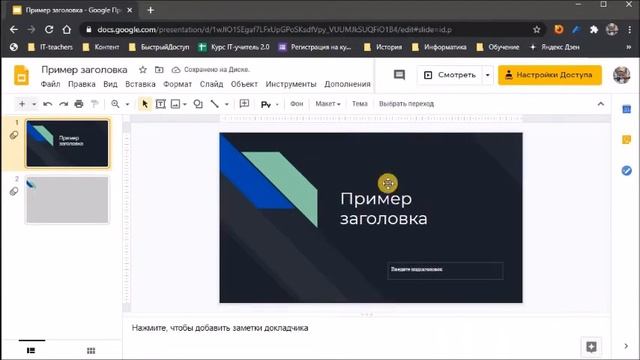Click the Смотреть present button

[449, 75]
